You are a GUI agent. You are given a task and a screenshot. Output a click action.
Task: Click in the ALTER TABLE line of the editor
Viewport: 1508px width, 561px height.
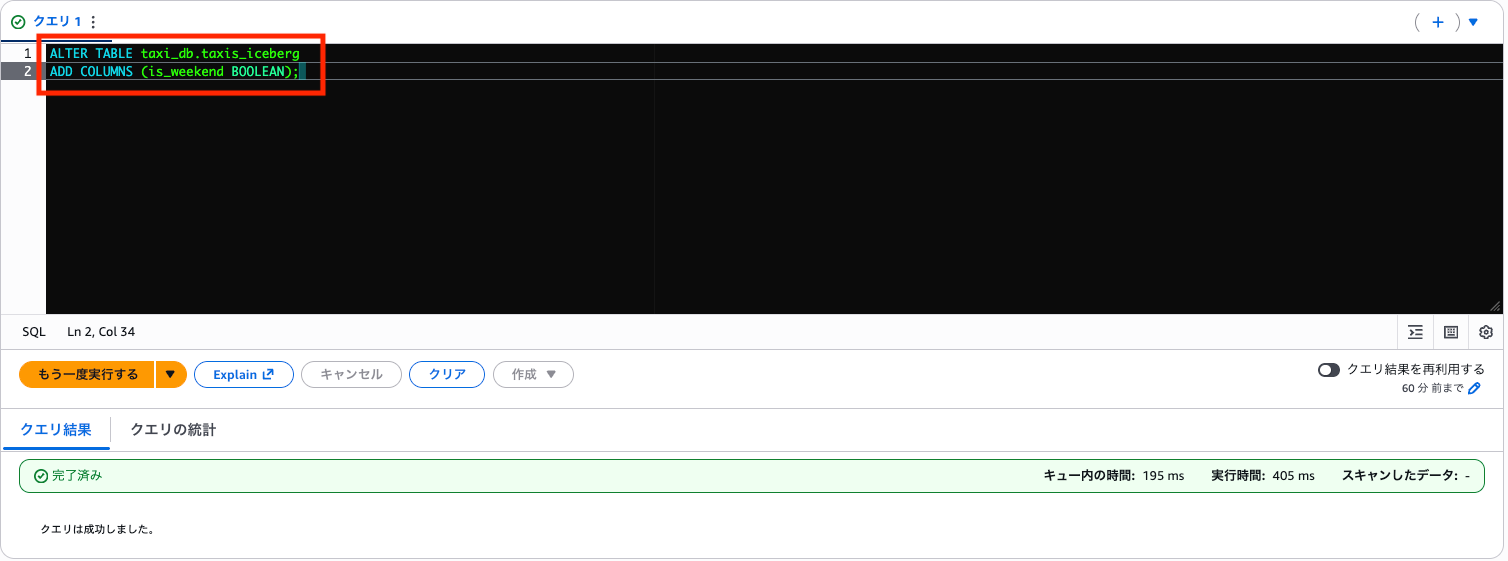pyautogui.click(x=174, y=53)
